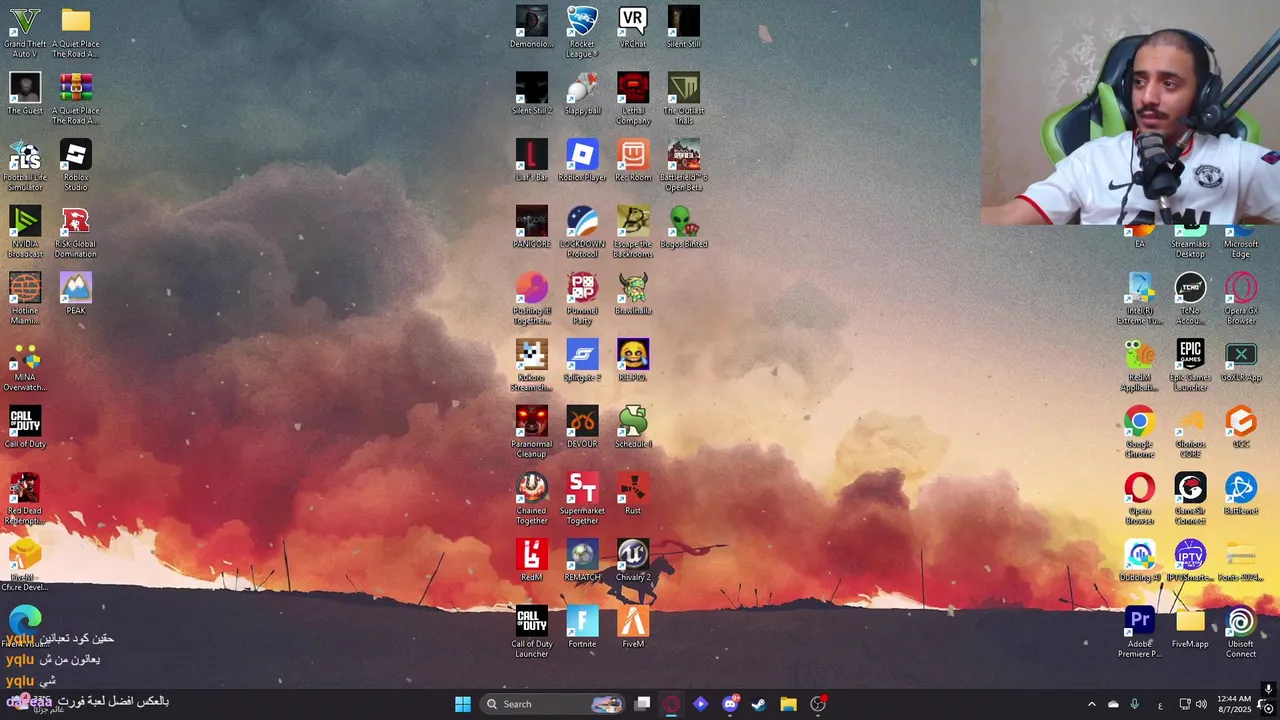Open LOCKDOWN Protocol shortcut
1280x720 pixels.
pos(582,233)
